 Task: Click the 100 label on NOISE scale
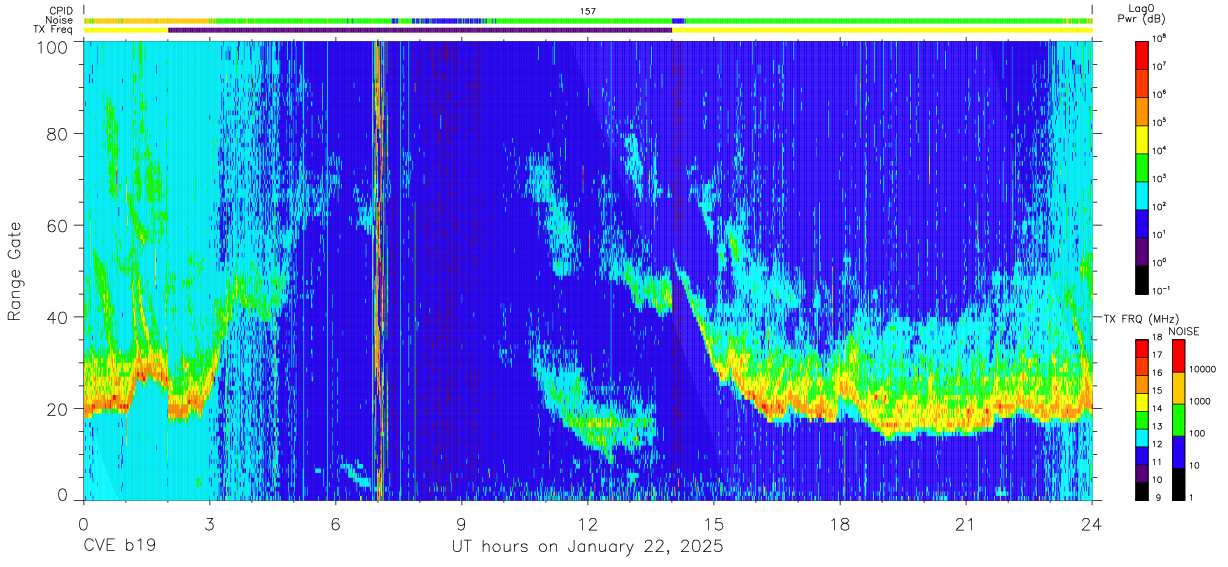[x=1197, y=433]
